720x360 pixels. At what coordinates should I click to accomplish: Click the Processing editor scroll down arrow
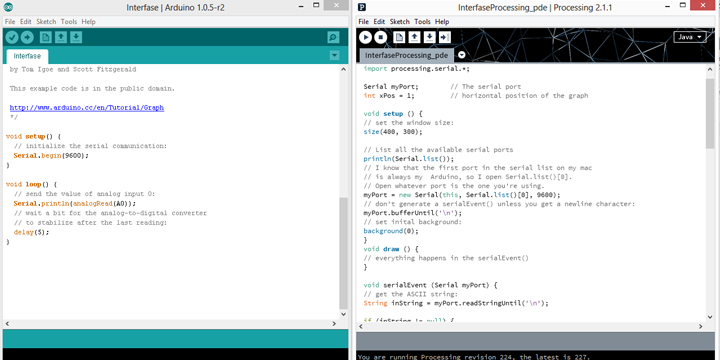[710, 317]
